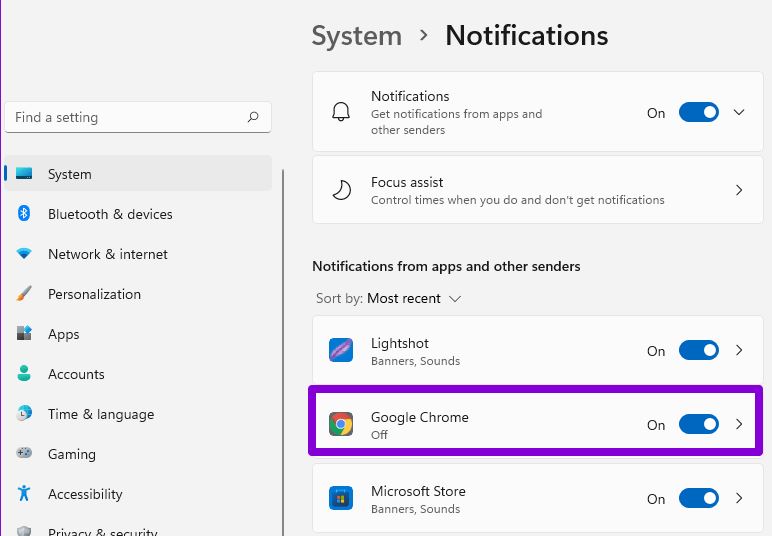Viewport: 772px width, 536px height.
Task: Open Google Chrome settings via its chevron
Action: tap(739, 424)
